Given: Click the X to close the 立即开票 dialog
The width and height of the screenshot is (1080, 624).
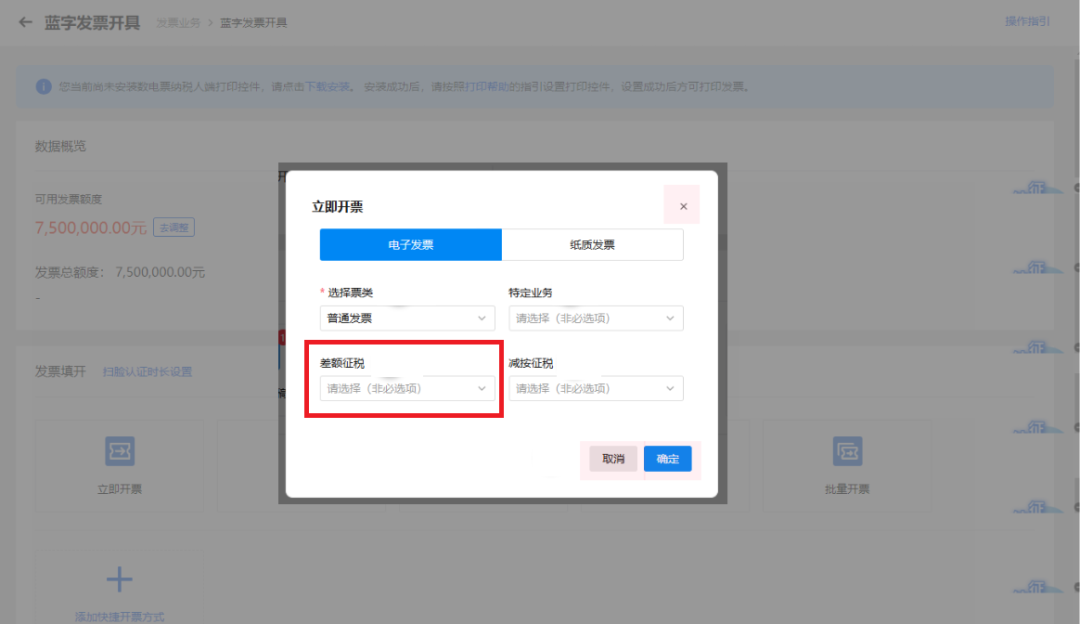Looking at the screenshot, I should click(682, 205).
